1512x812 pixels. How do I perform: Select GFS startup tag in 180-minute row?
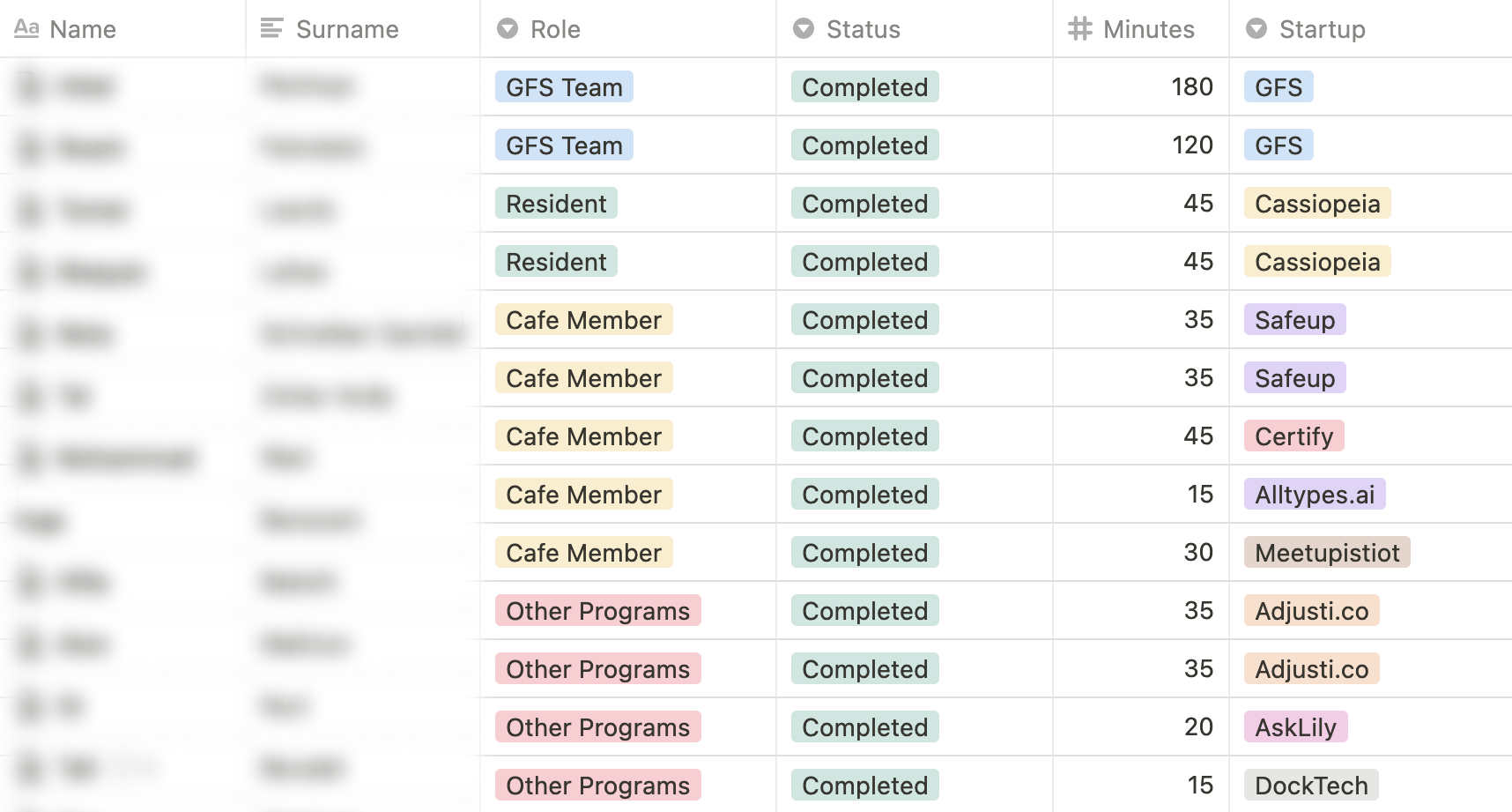1279,86
